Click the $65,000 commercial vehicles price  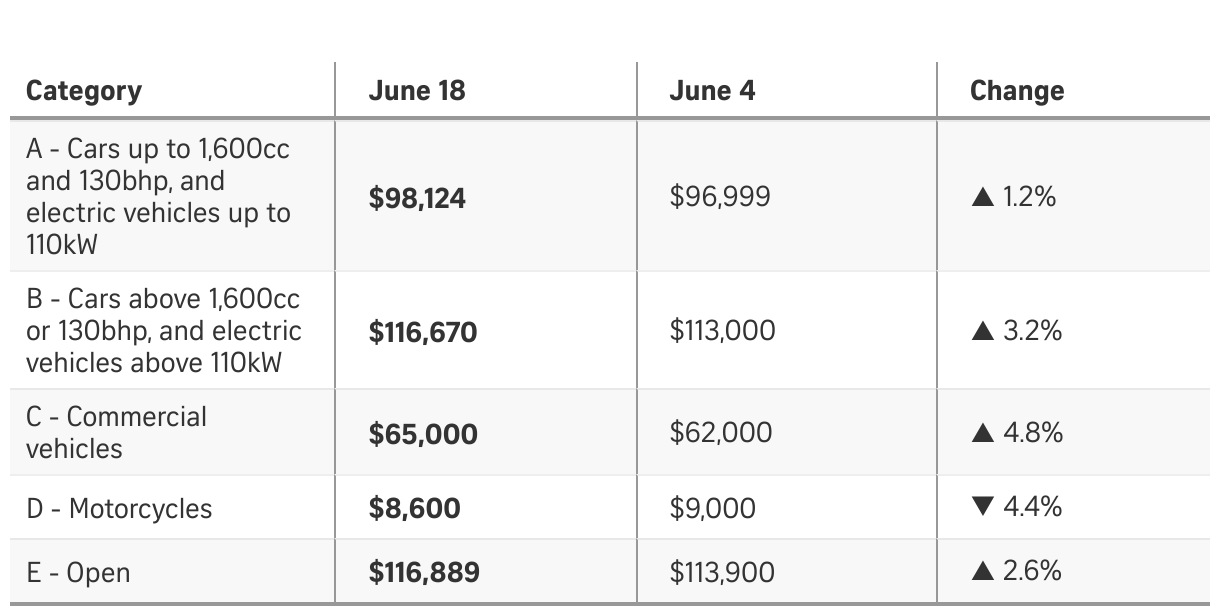click(x=423, y=434)
